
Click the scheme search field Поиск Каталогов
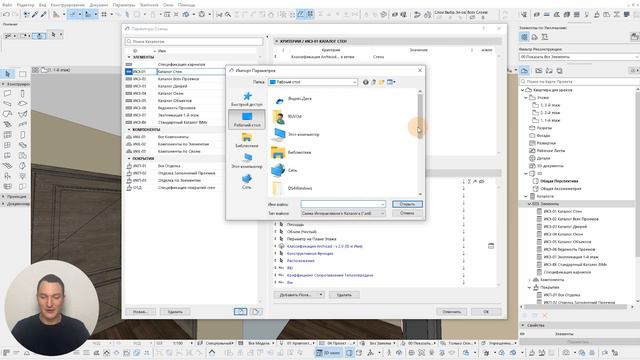point(194,42)
